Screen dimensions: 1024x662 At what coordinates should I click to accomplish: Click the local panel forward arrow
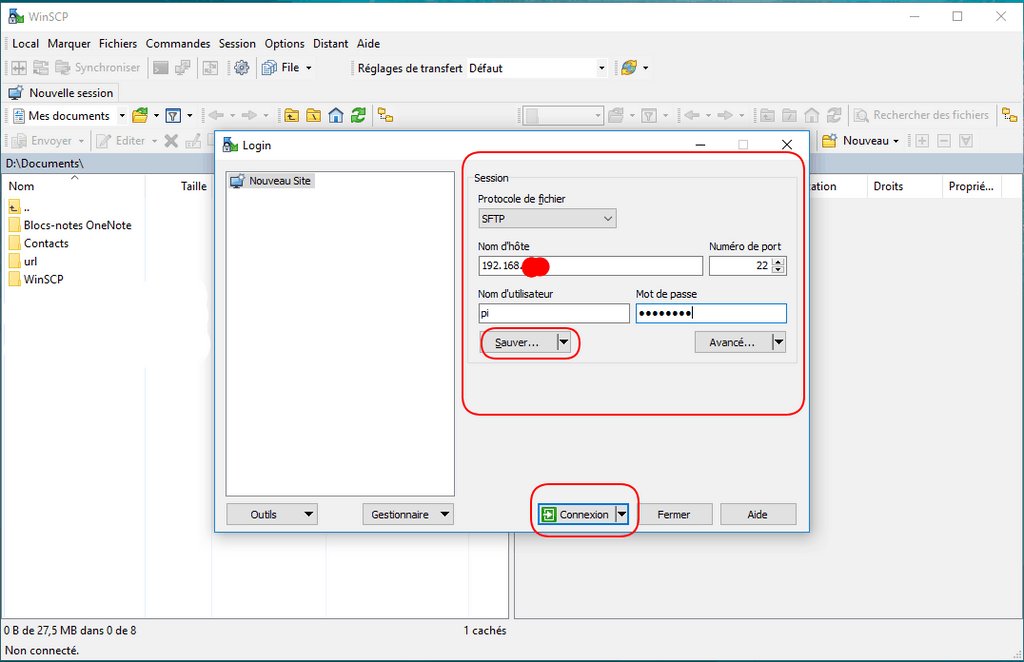click(249, 116)
